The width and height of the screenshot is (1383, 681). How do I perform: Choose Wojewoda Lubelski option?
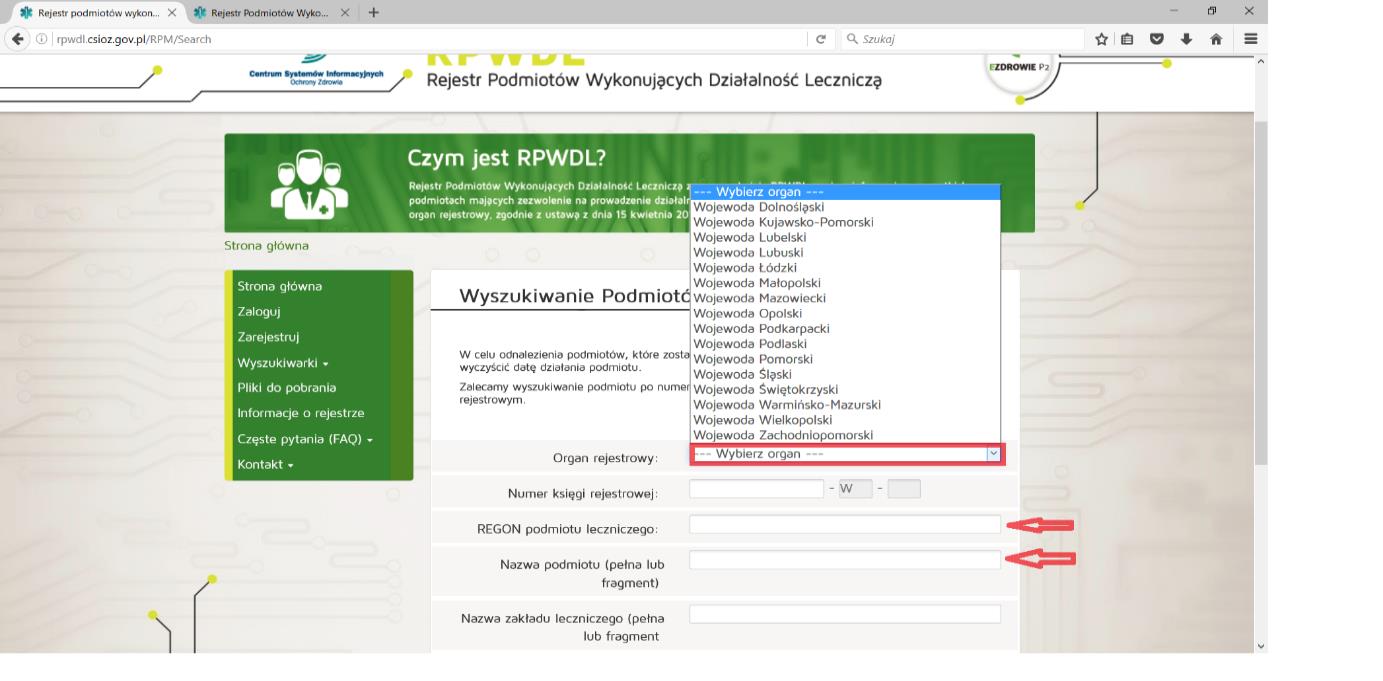(845, 238)
